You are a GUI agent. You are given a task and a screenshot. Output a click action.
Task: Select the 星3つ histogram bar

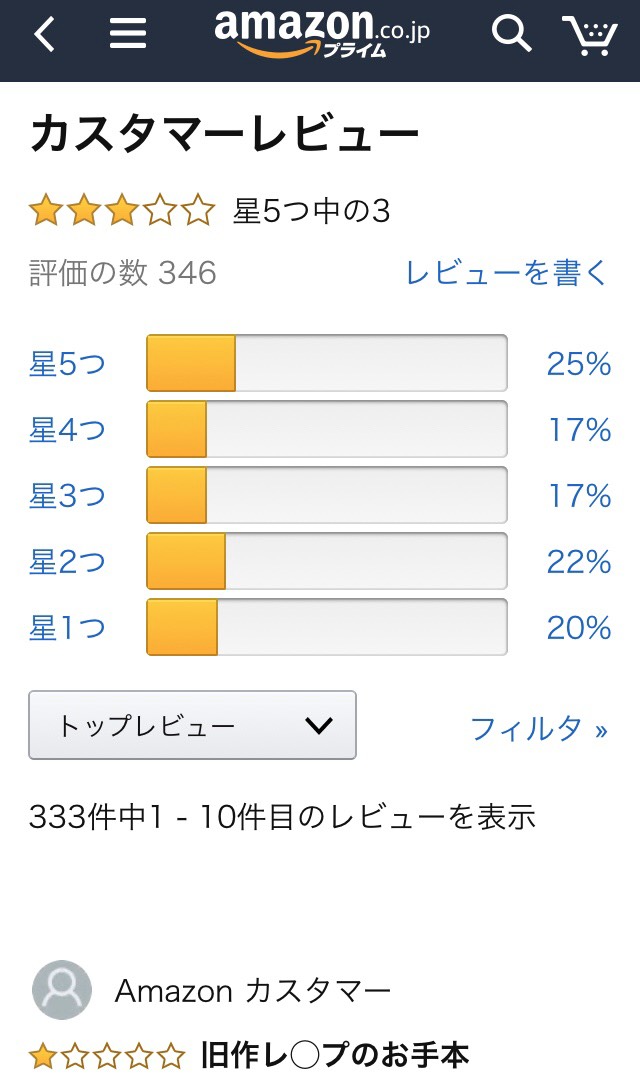click(x=327, y=495)
